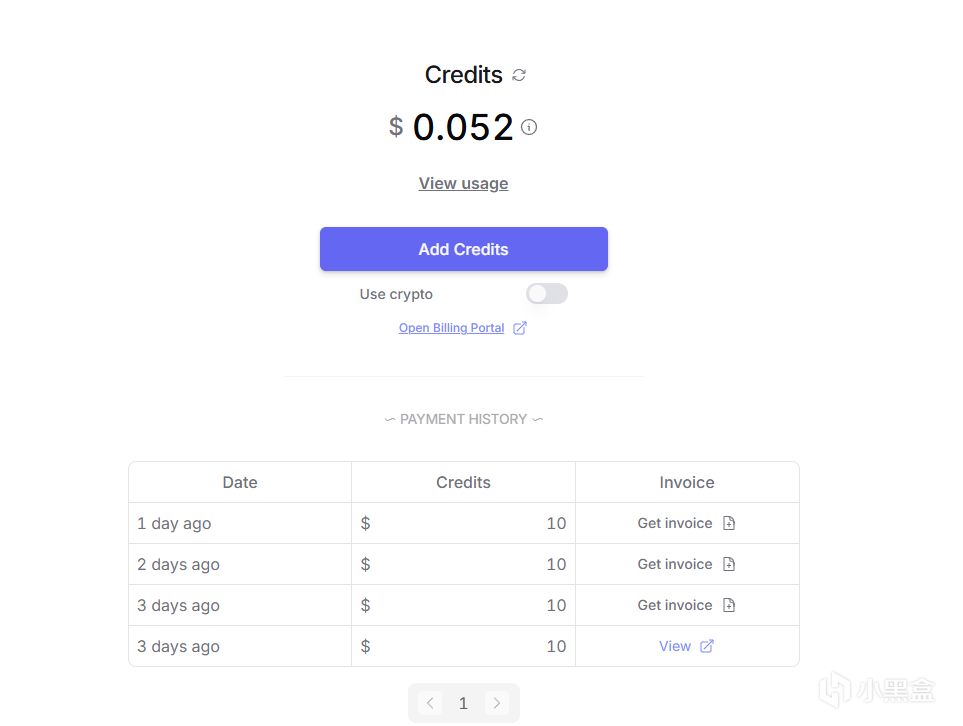
Task: Open the View usage link
Action: [x=463, y=183]
